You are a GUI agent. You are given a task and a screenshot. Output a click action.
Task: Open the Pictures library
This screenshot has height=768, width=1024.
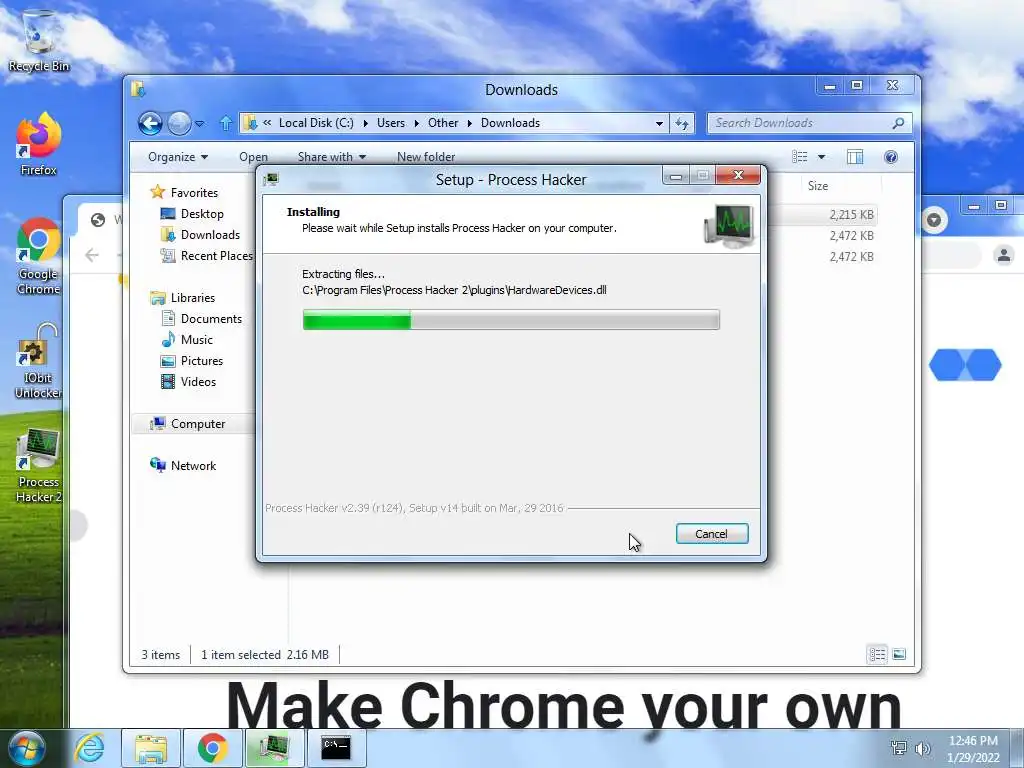[x=202, y=360]
